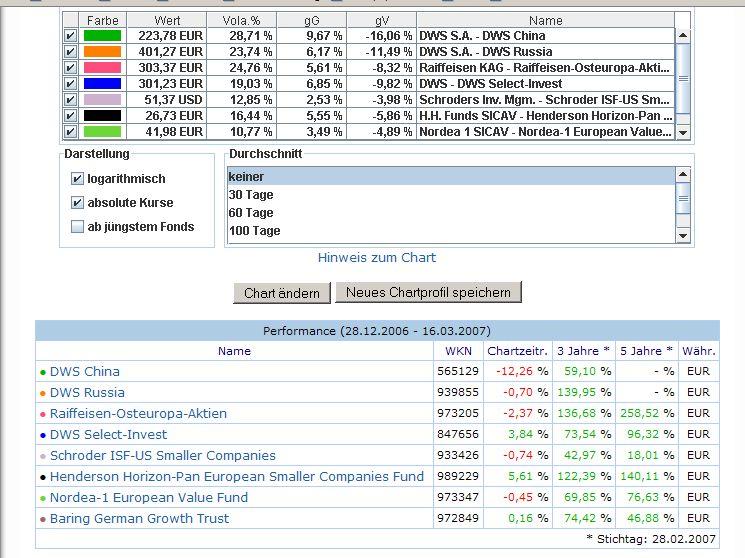
Task: Click the Vola.% column header
Action: [x=241, y=20]
